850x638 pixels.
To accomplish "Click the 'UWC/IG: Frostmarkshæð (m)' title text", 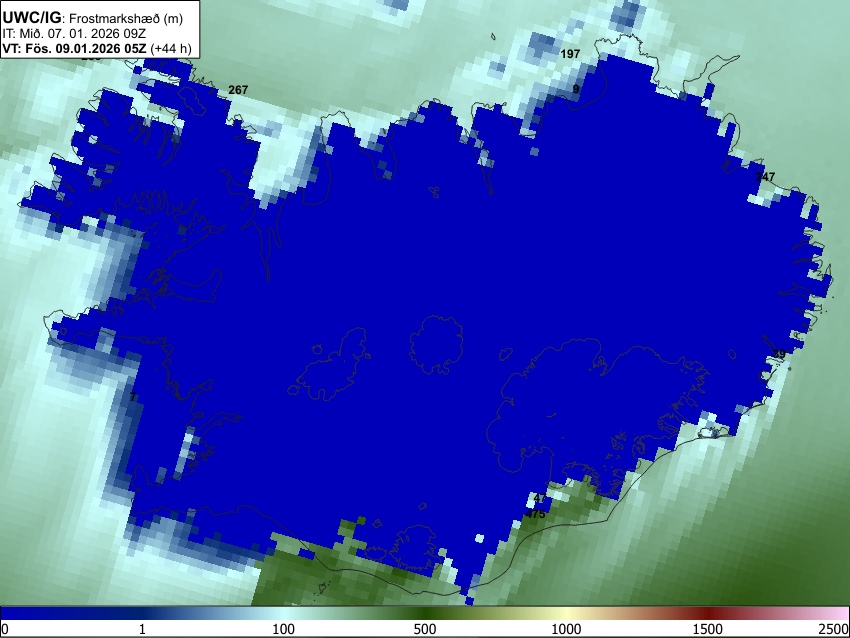I will point(92,18).
